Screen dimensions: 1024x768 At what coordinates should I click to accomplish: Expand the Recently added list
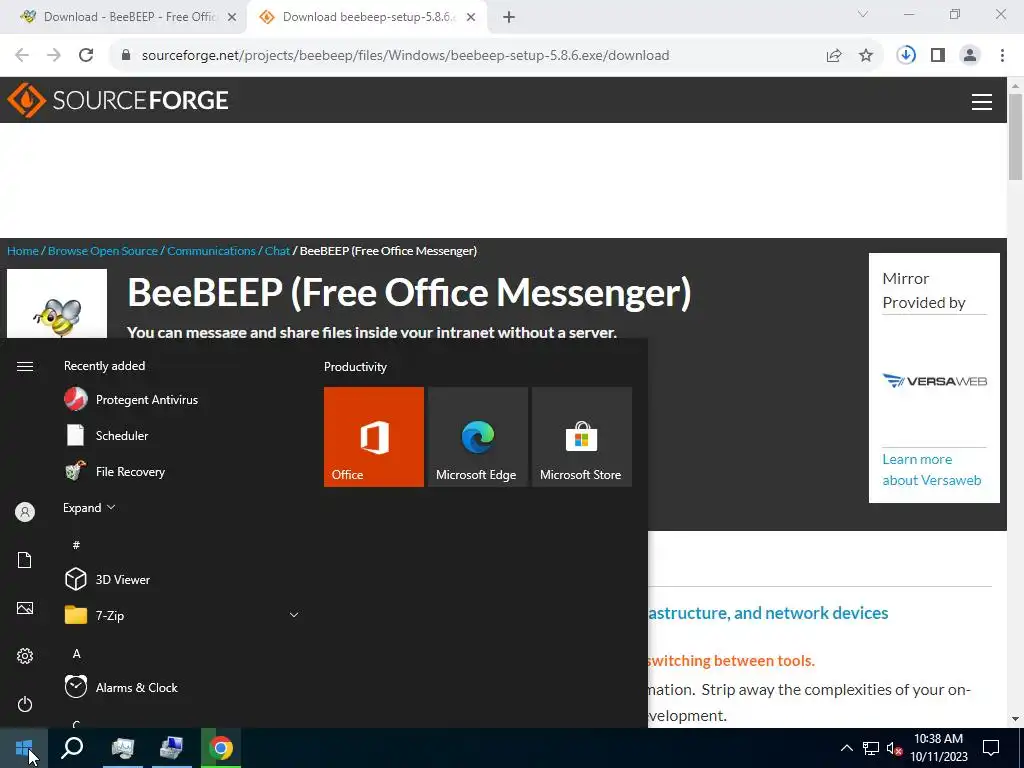[x=89, y=507]
